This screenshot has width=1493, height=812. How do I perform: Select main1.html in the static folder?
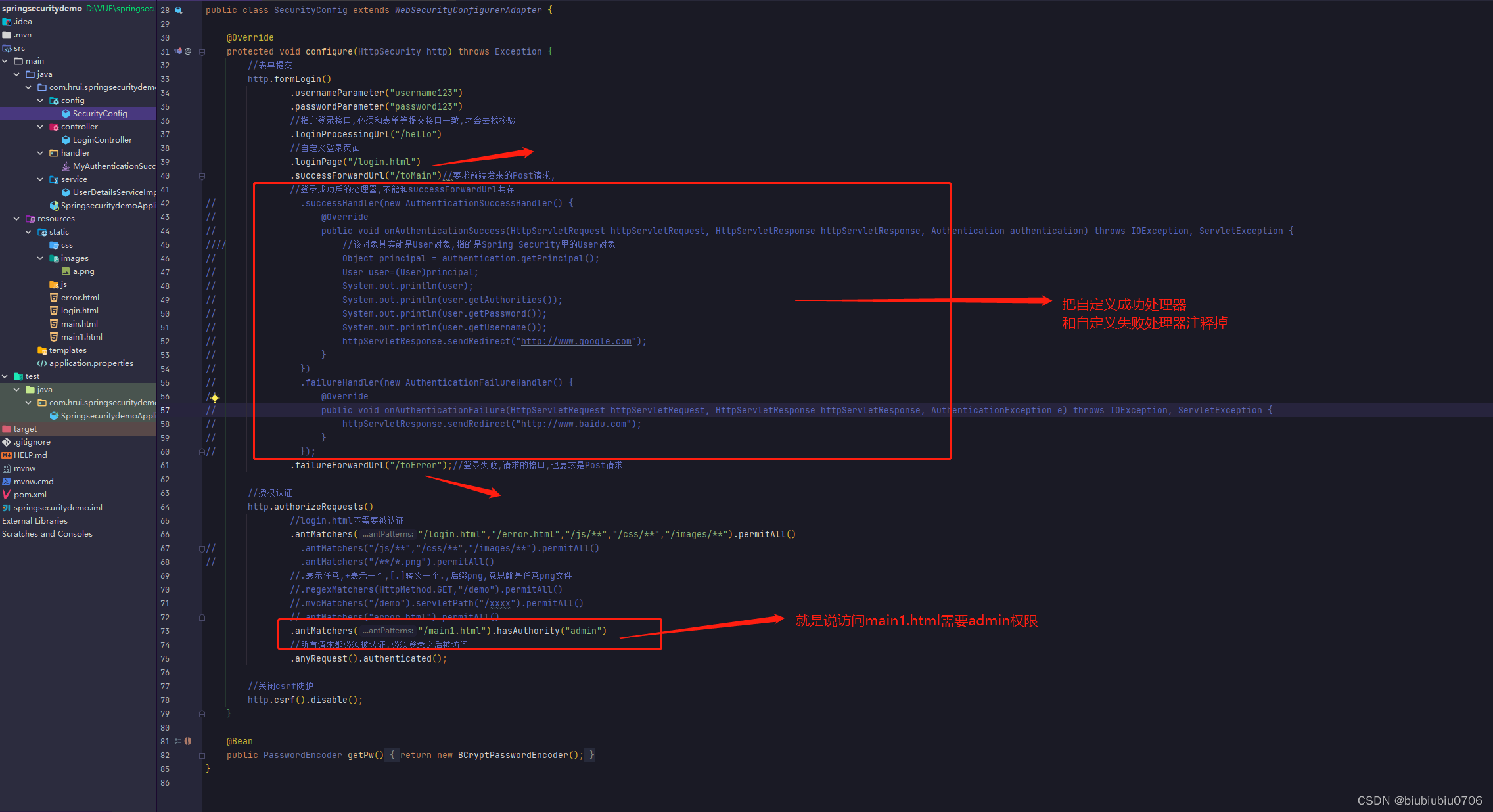click(81, 337)
